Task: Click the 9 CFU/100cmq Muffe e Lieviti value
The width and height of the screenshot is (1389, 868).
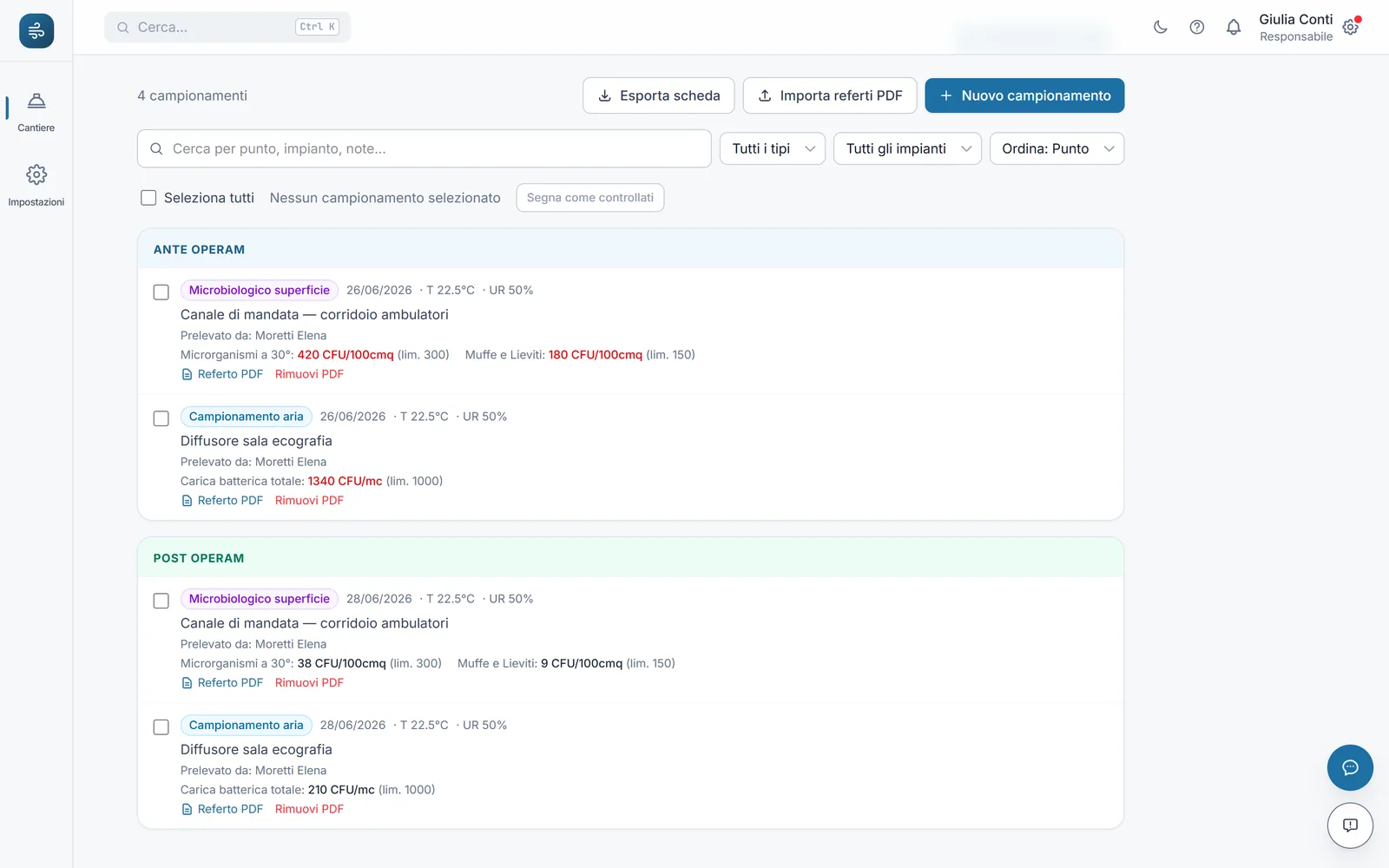Action: 582,663
